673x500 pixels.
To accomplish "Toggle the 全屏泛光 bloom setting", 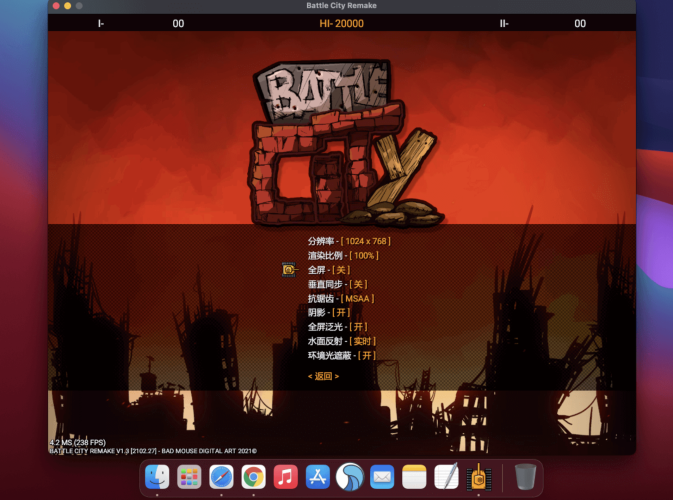I will tap(338, 327).
